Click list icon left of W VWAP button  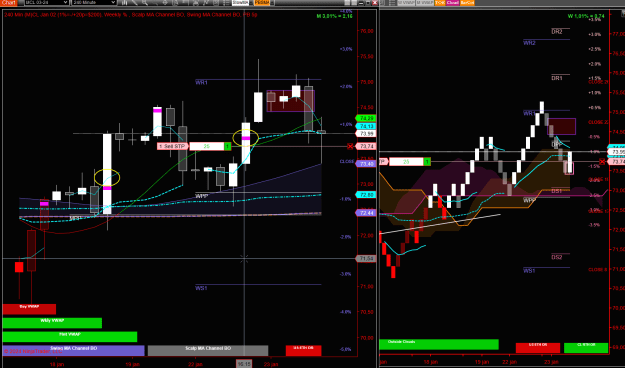tap(393, 2)
